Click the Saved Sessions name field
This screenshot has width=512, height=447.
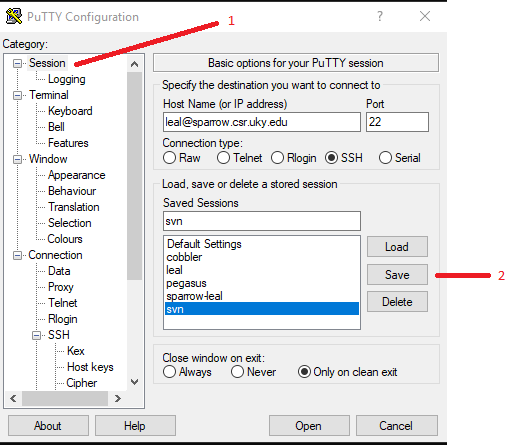262,221
